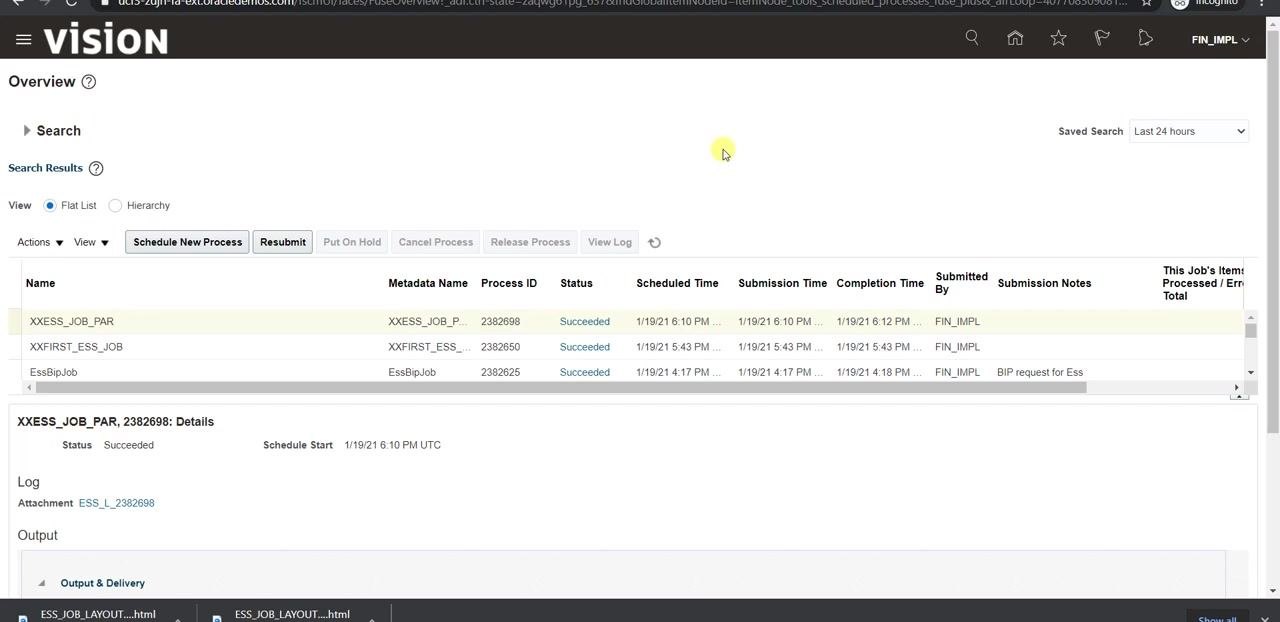Open Succeeded status for process 2382698

(x=585, y=321)
